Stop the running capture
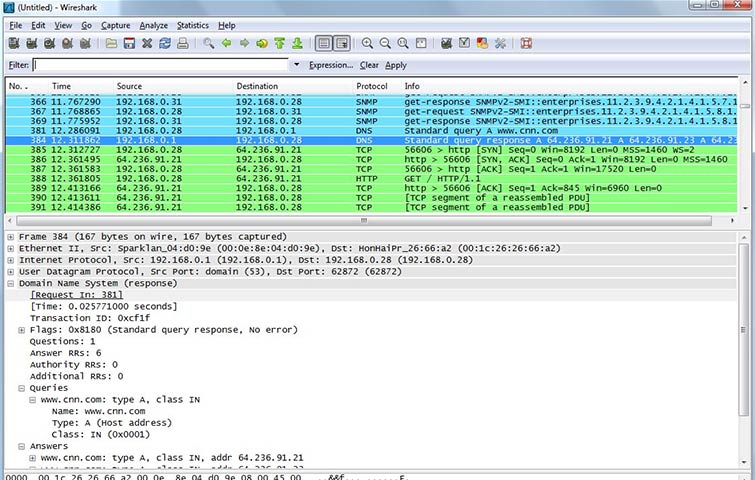This screenshot has height=480, width=755. pos(67,43)
